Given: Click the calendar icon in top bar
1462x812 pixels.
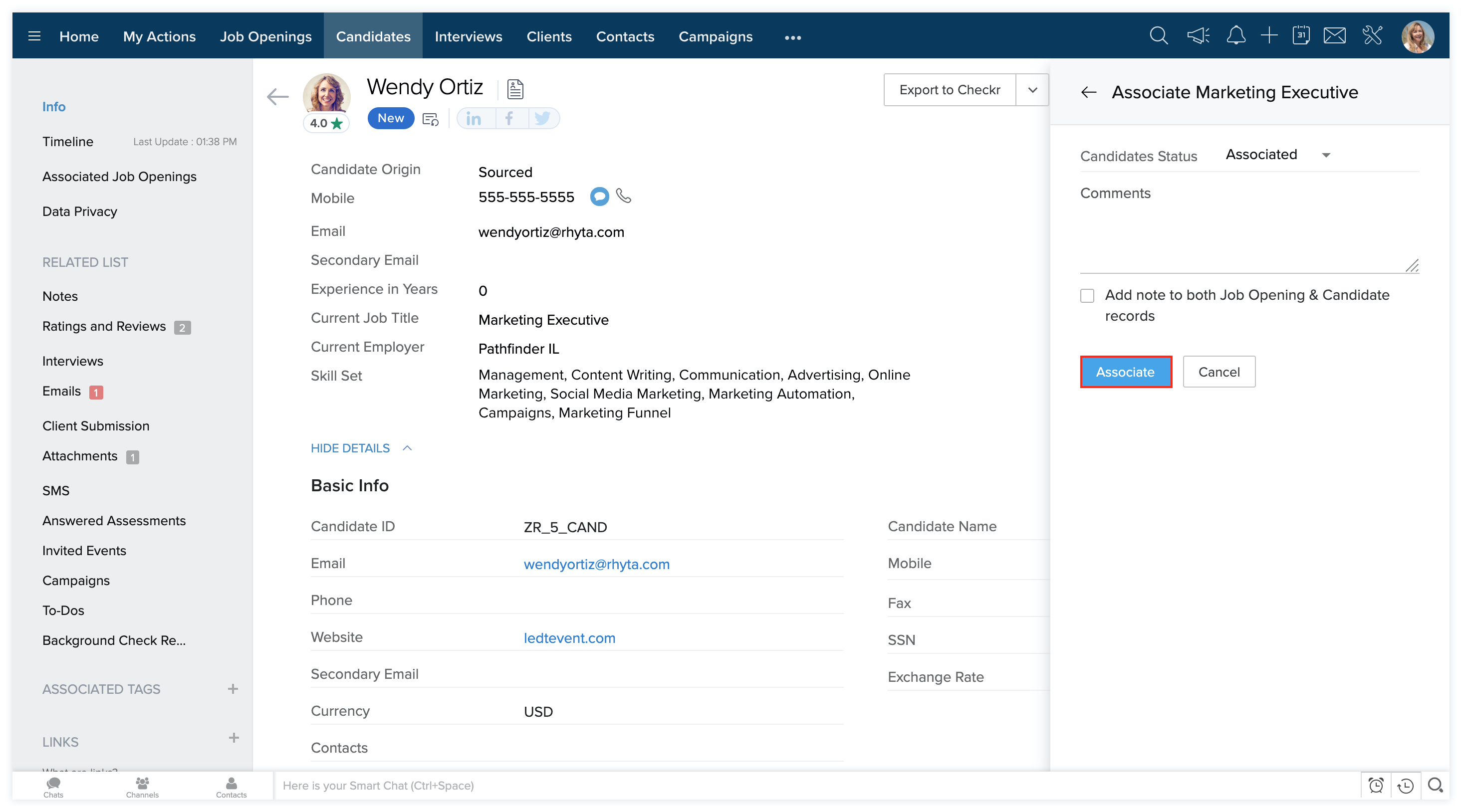Looking at the screenshot, I should coord(1301,36).
